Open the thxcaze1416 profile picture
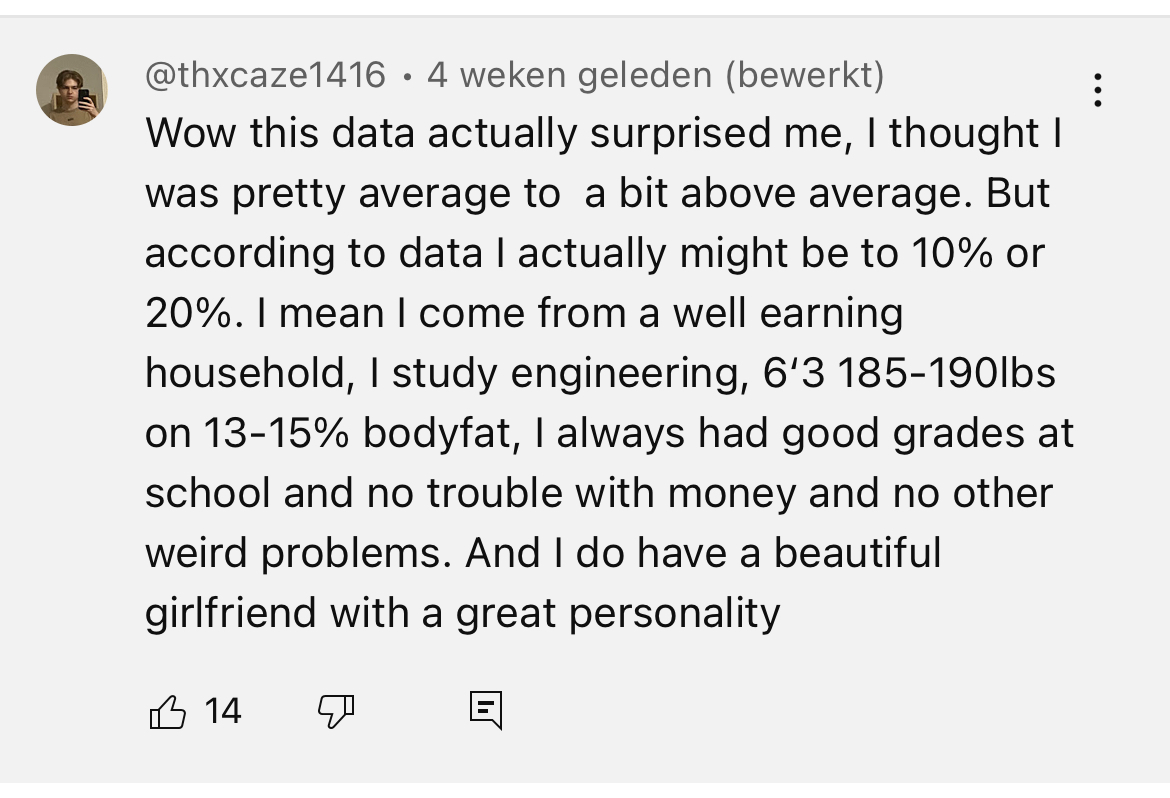The width and height of the screenshot is (1170, 798). [72, 90]
